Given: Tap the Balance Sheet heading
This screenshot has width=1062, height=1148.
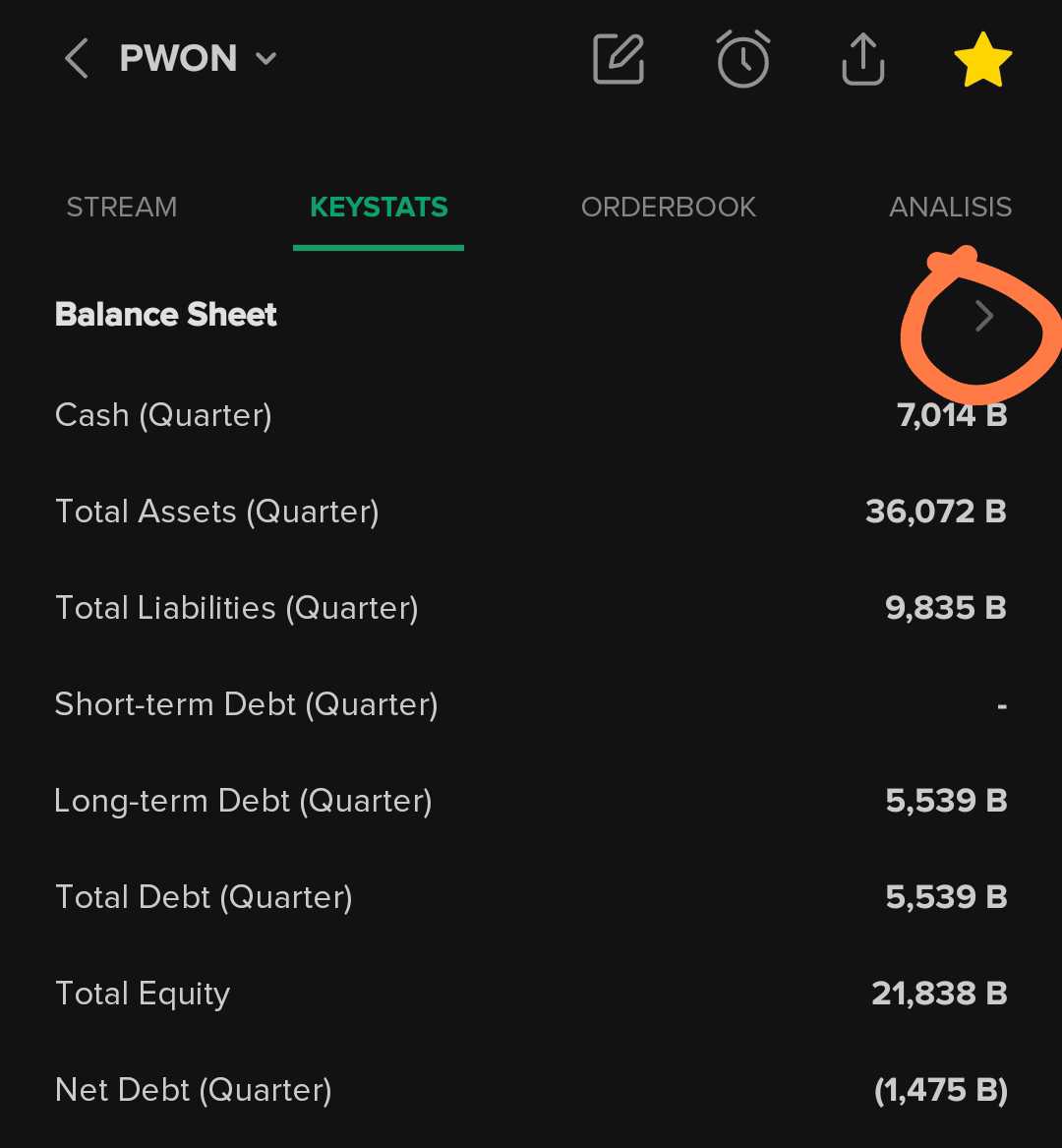Looking at the screenshot, I should pyautogui.click(x=166, y=315).
